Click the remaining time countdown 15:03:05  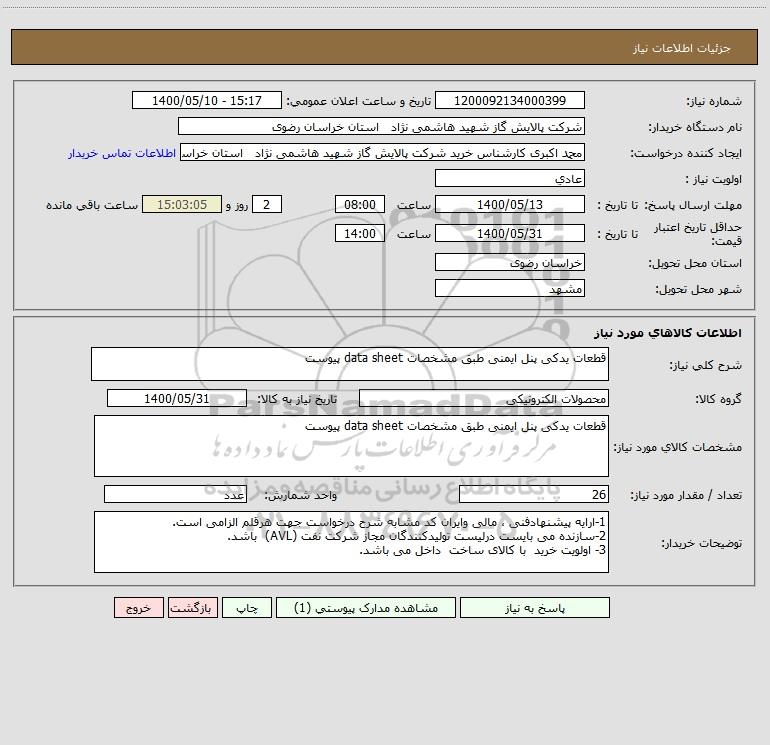click(x=182, y=204)
